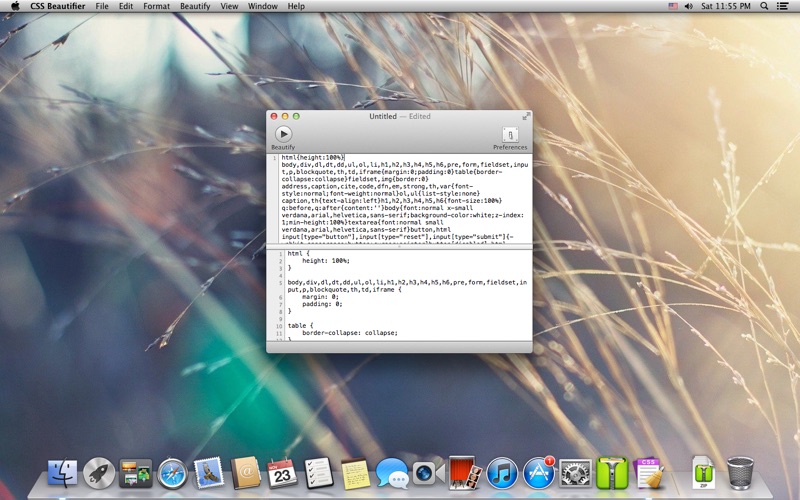
Task: Launch Safari compass icon
Action: (172, 473)
